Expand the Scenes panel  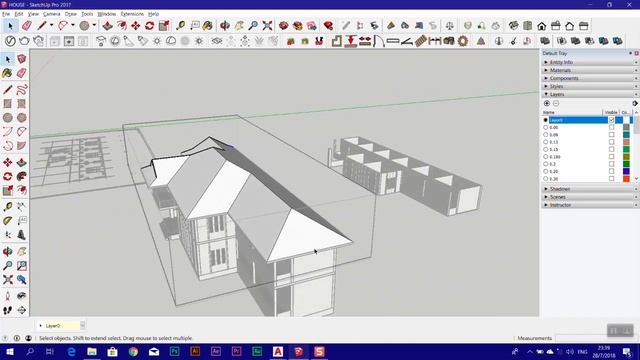click(x=590, y=197)
